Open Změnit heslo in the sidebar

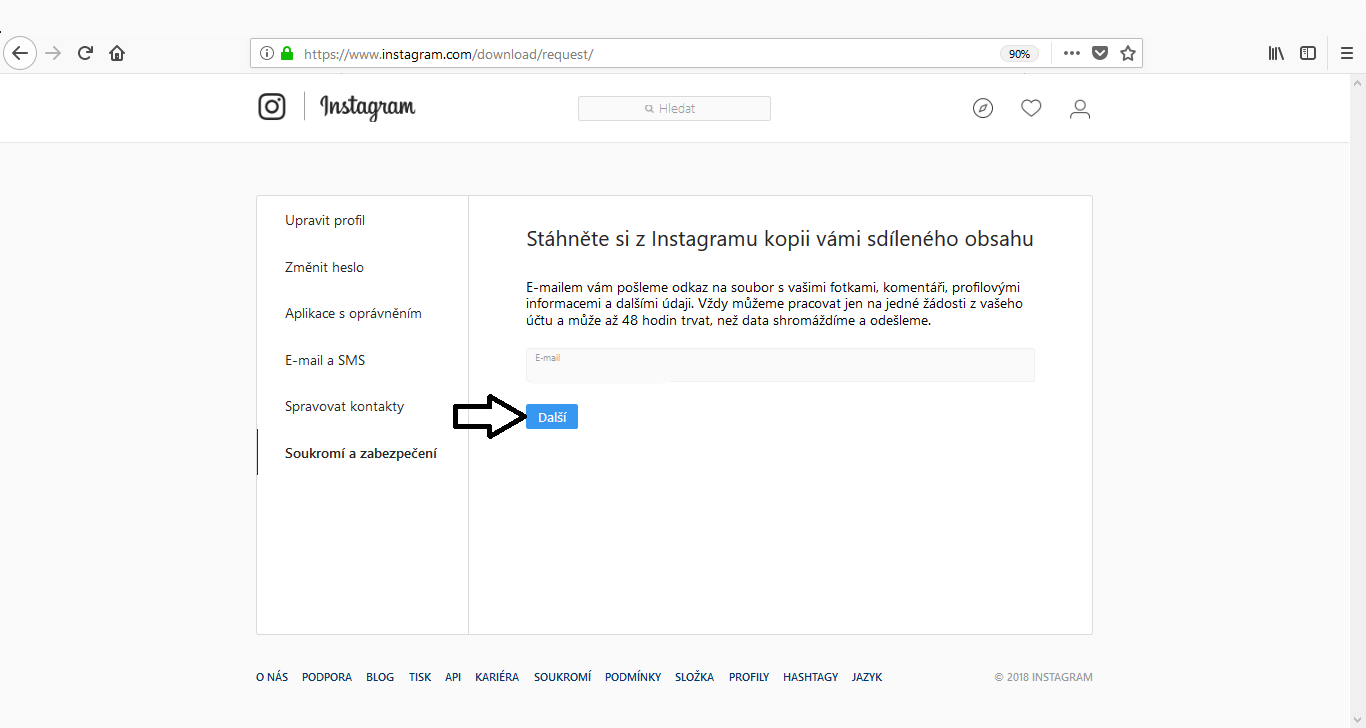click(324, 267)
